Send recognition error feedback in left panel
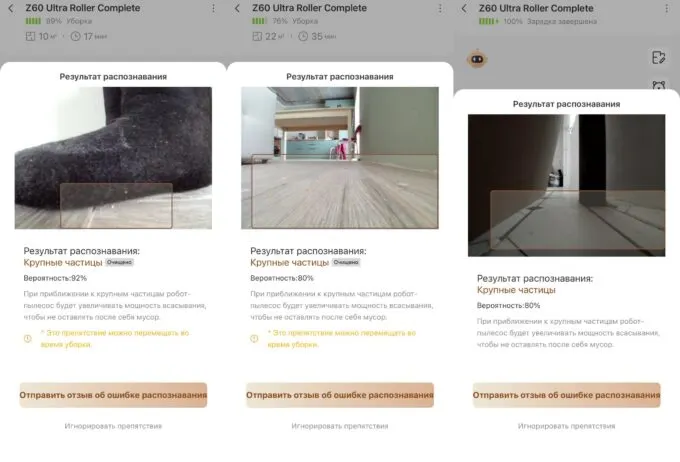Viewport: 680px width, 462px height. [x=113, y=395]
